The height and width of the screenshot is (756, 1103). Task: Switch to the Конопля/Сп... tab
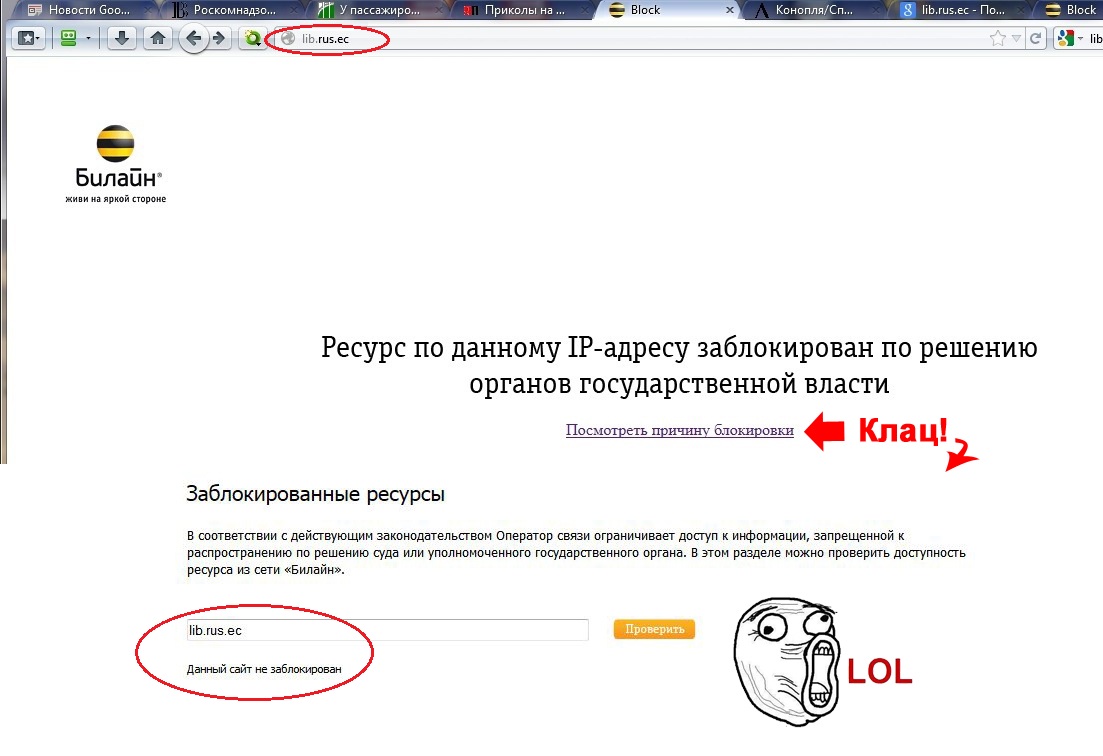pyautogui.click(x=815, y=10)
